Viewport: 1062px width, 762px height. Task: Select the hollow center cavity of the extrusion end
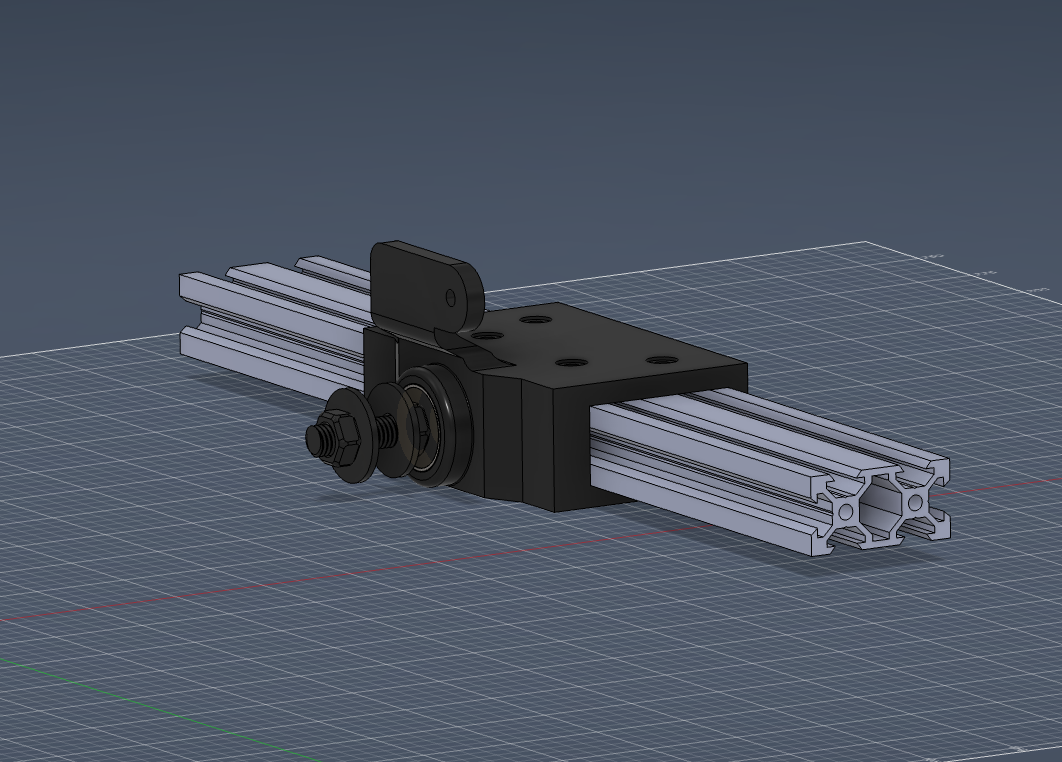[x=880, y=506]
